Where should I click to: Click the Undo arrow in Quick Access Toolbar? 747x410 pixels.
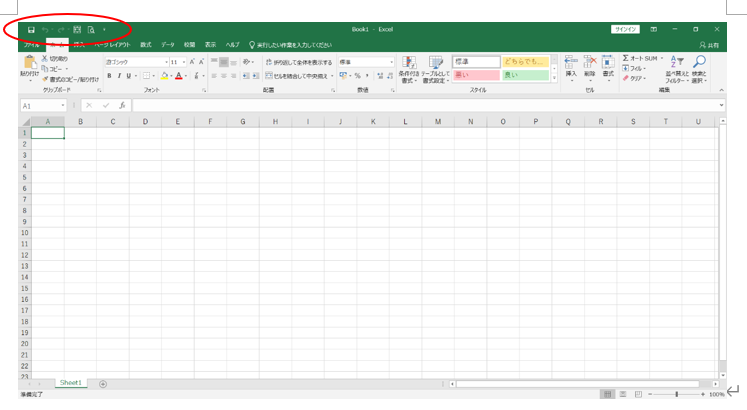point(44,30)
